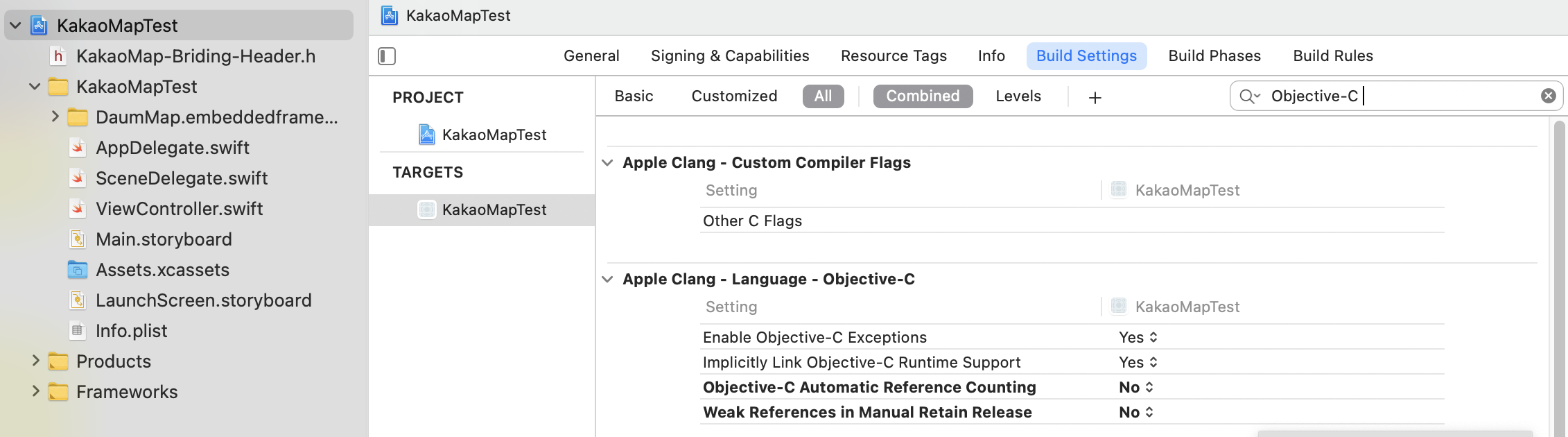The width and height of the screenshot is (1568, 437).
Task: Click the Objective-C search field
Action: (x=1397, y=96)
